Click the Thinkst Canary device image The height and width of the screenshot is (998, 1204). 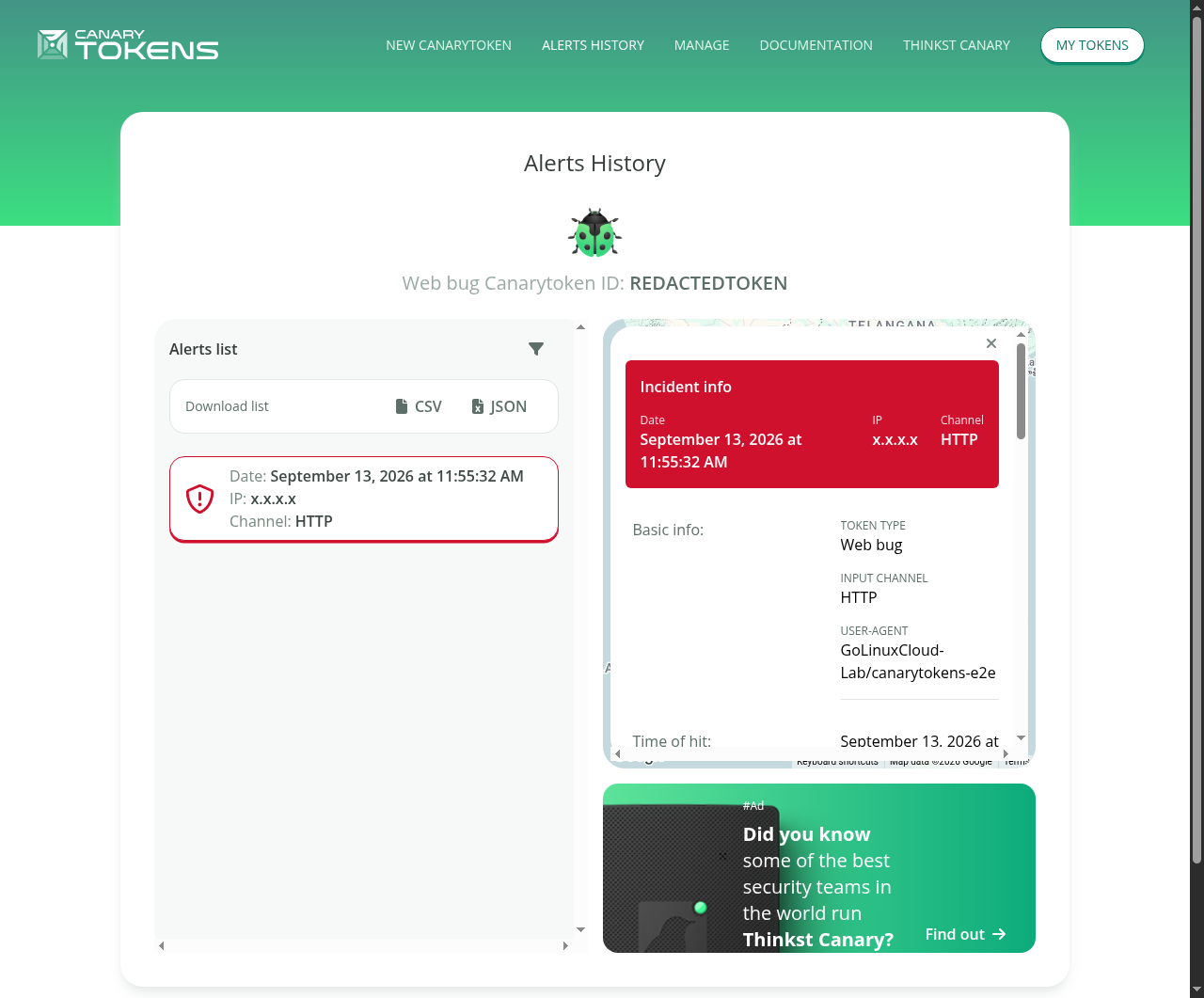click(691, 878)
